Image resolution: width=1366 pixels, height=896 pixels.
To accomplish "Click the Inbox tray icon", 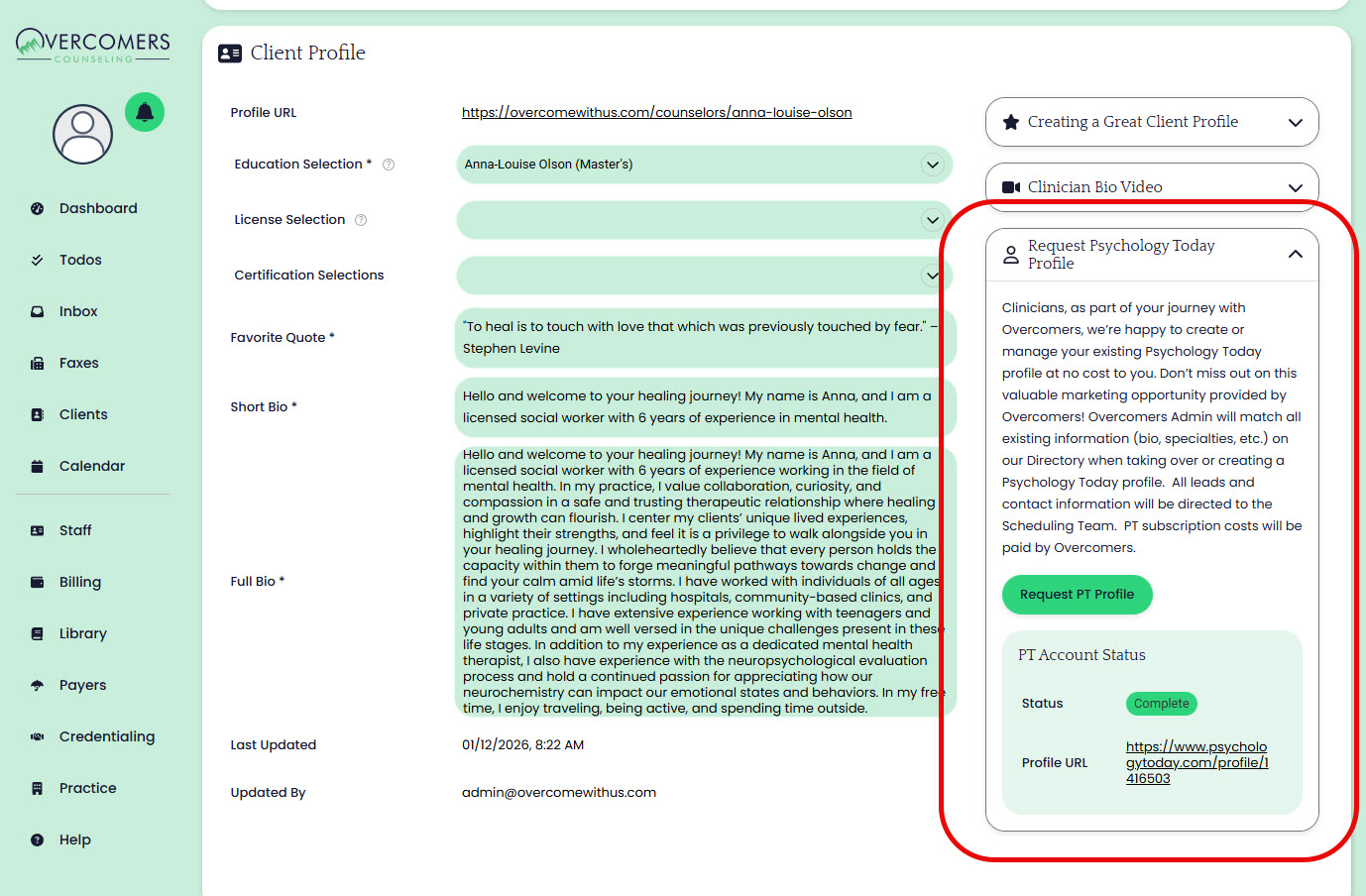I will tap(38, 311).
